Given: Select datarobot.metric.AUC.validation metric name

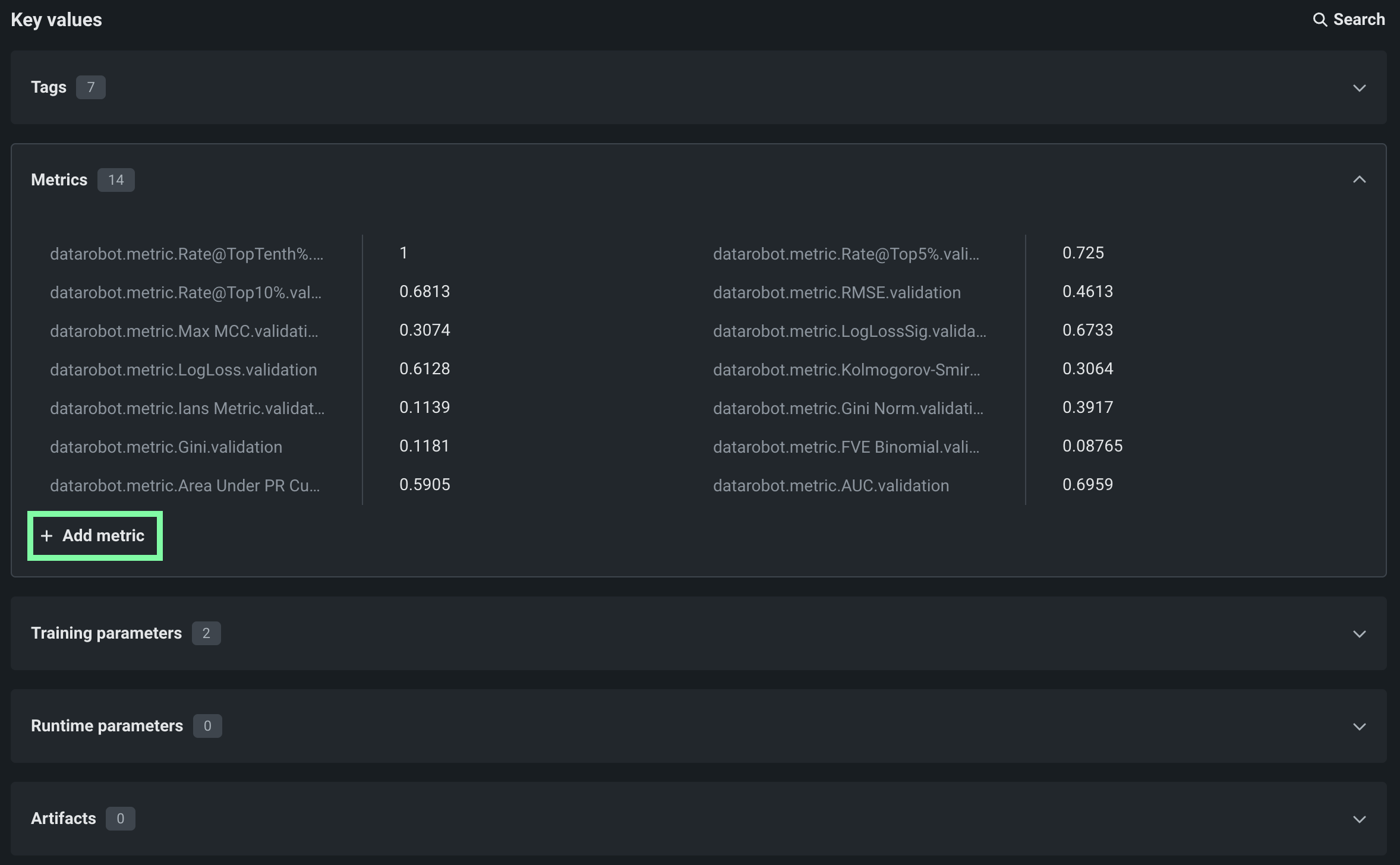Looking at the screenshot, I should 830,485.
